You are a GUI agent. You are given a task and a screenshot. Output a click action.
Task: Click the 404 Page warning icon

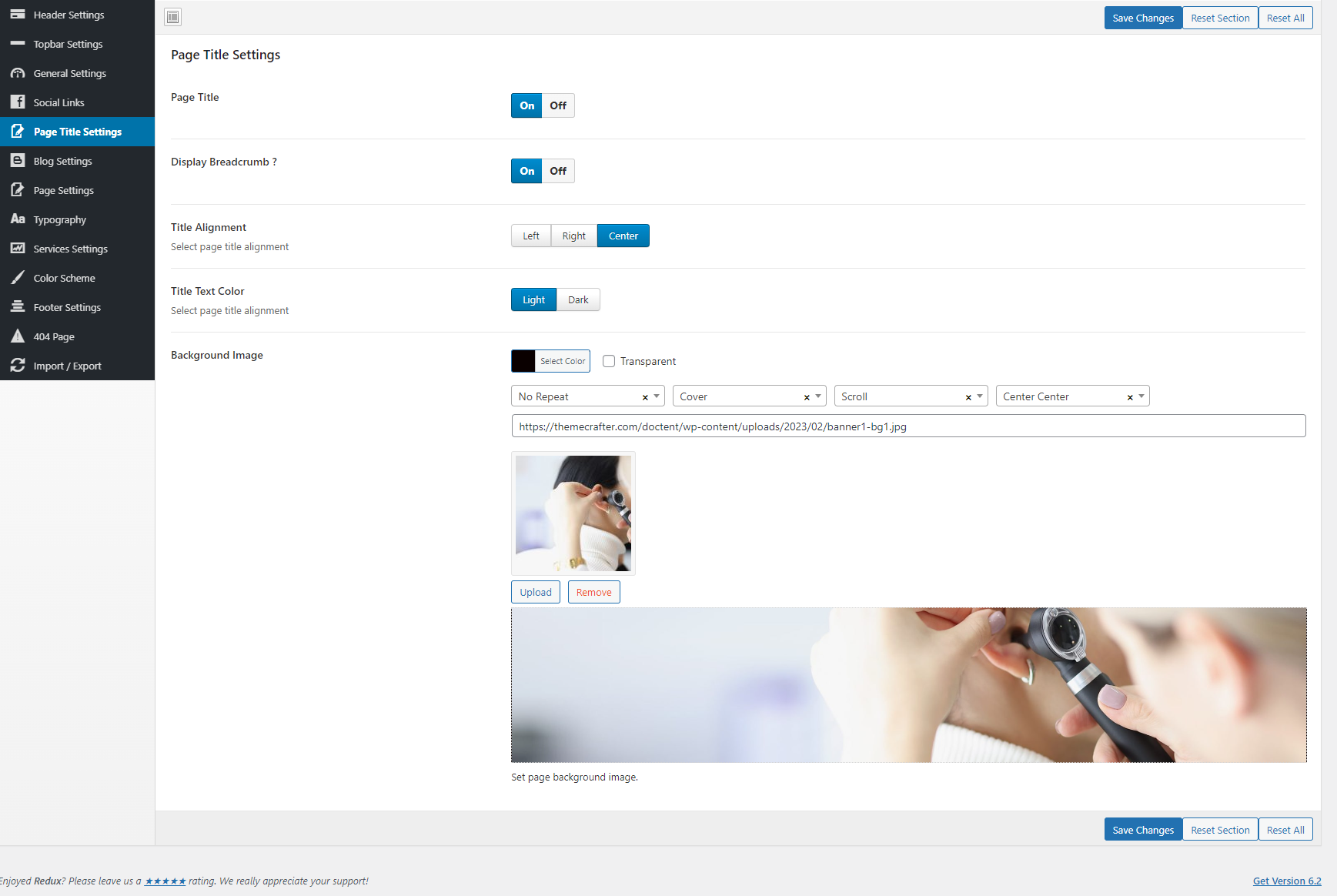[18, 336]
